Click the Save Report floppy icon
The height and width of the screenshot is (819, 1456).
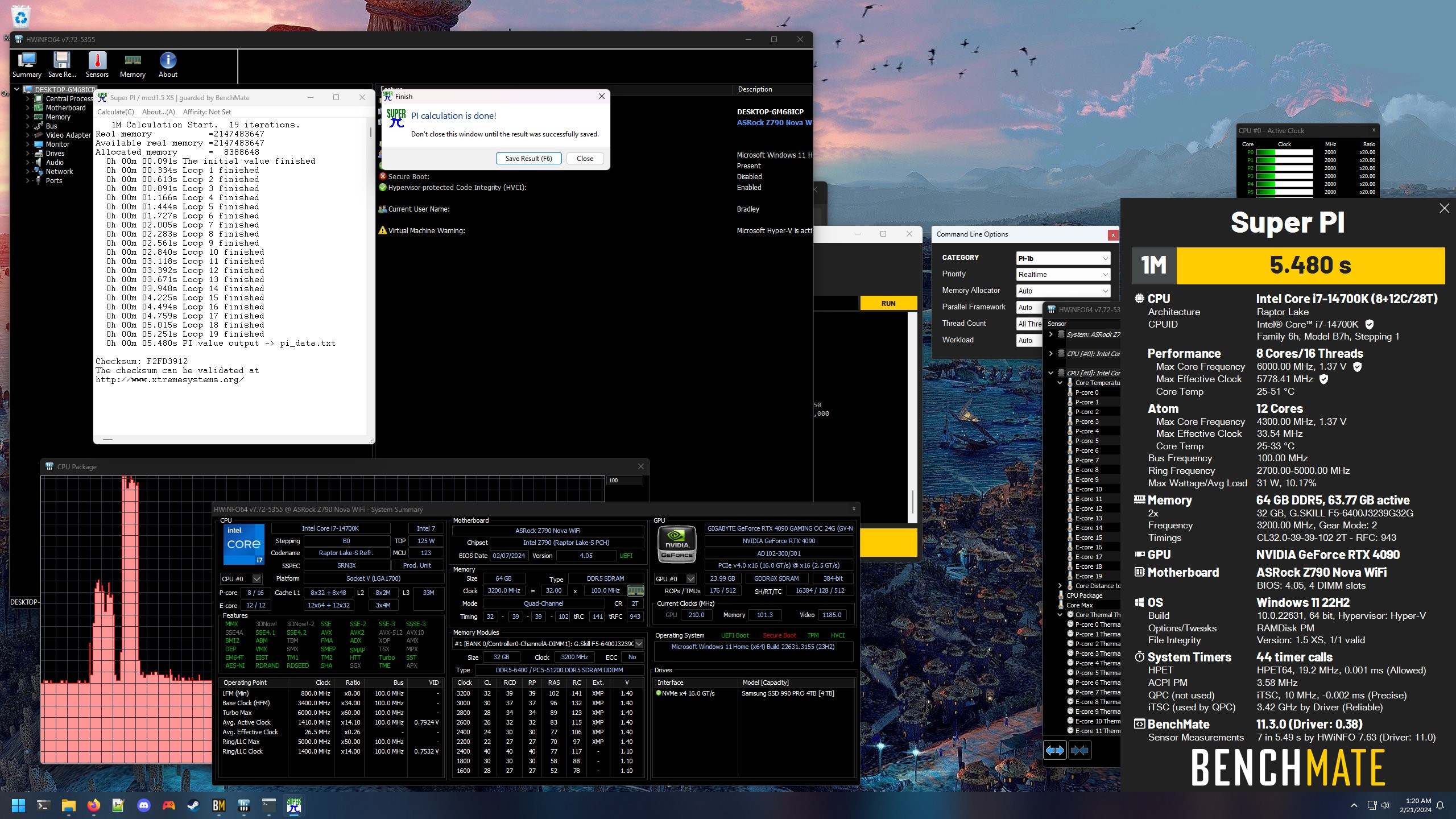point(62,65)
